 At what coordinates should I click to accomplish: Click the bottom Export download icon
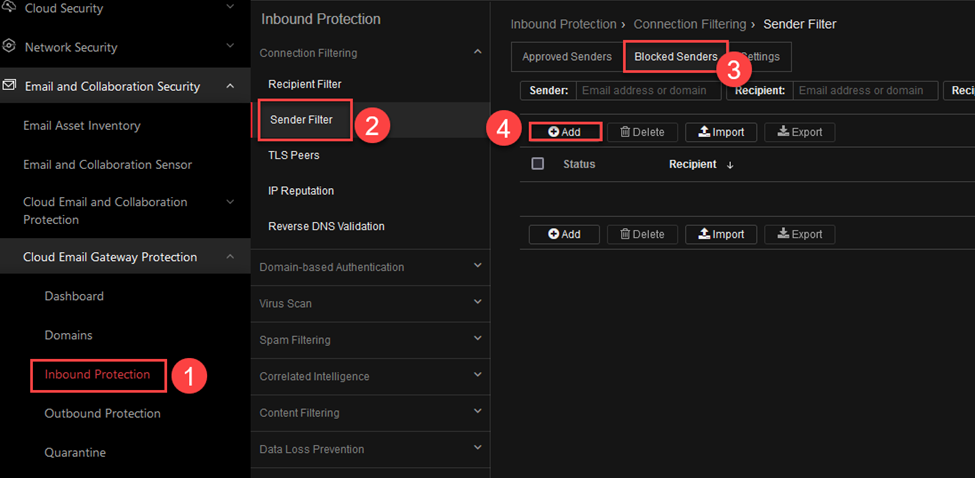783,234
